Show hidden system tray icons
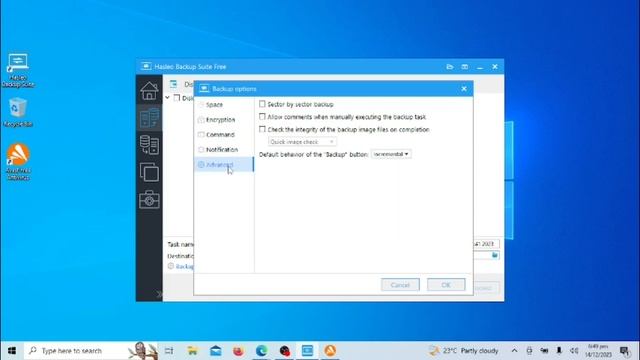Image resolution: width=640 pixels, height=360 pixels. tap(514, 351)
